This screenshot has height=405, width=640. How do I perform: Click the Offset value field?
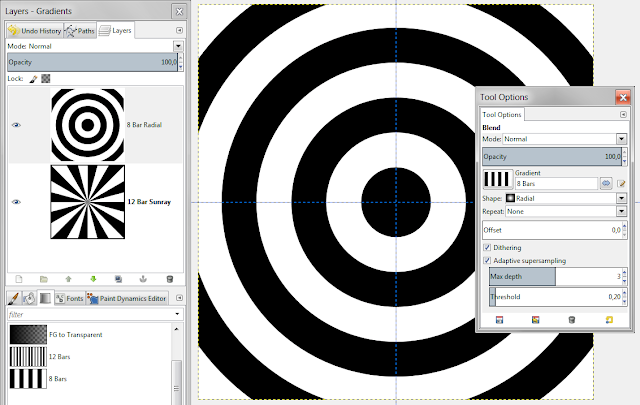point(552,230)
